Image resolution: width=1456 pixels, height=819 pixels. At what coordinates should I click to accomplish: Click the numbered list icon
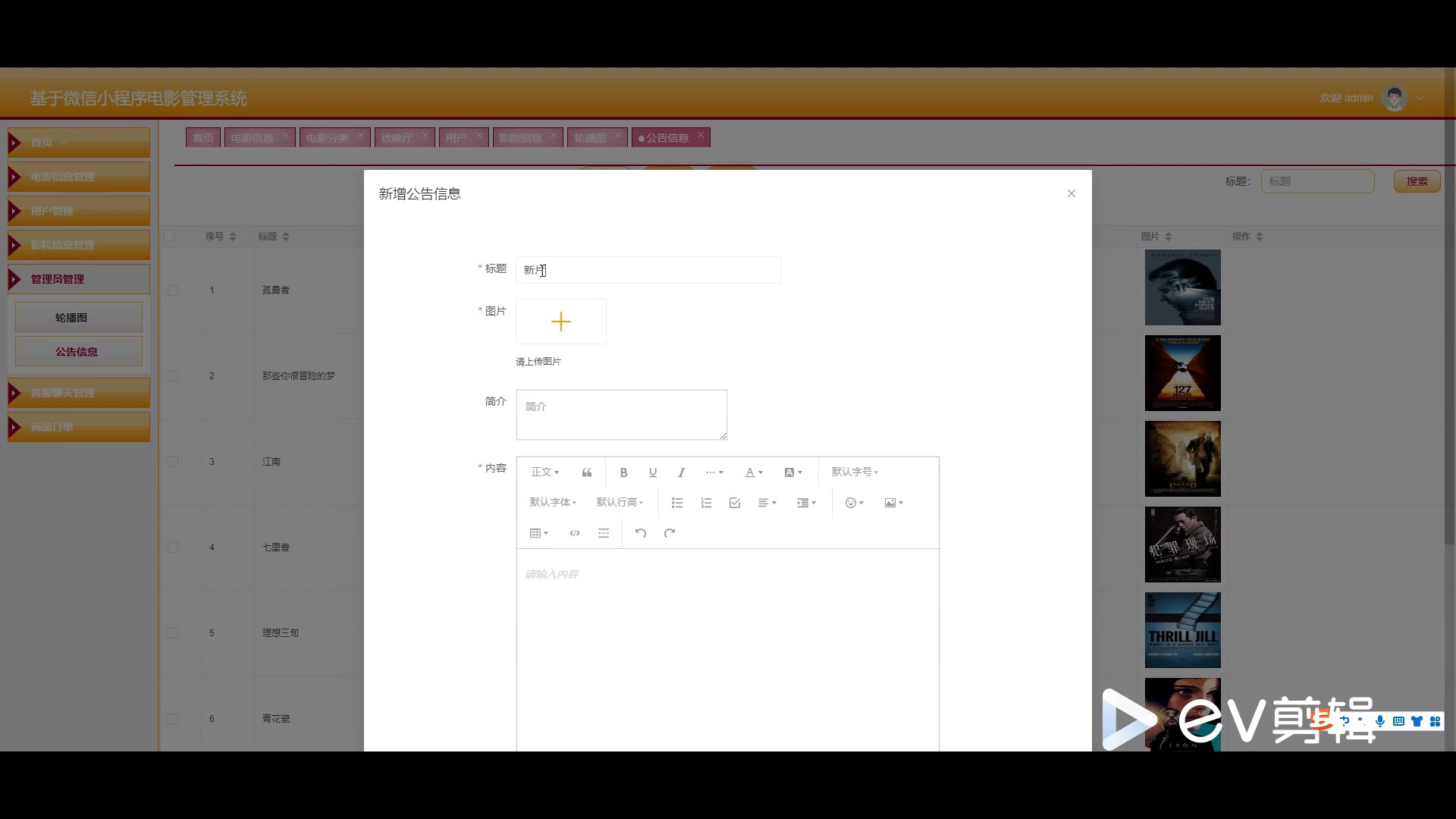(x=706, y=503)
